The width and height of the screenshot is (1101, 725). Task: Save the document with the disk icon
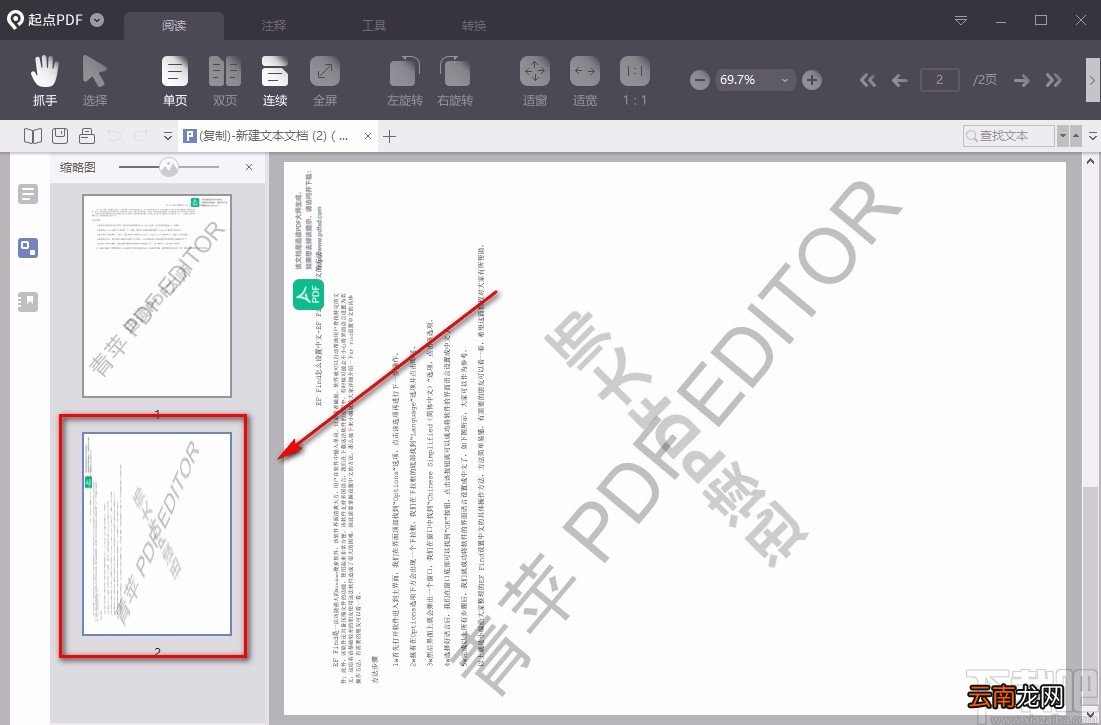[60, 135]
